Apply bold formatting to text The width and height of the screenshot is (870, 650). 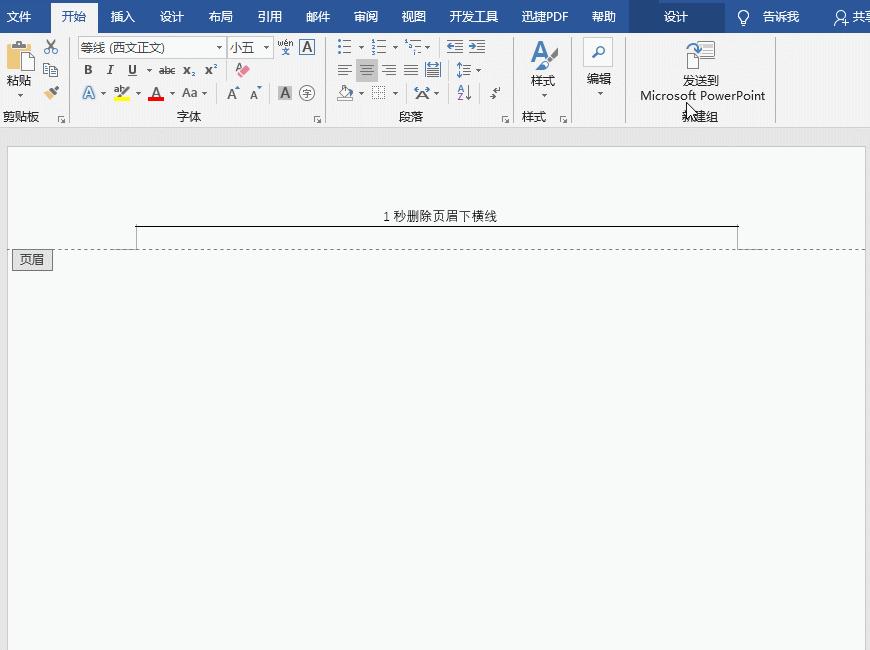88,70
